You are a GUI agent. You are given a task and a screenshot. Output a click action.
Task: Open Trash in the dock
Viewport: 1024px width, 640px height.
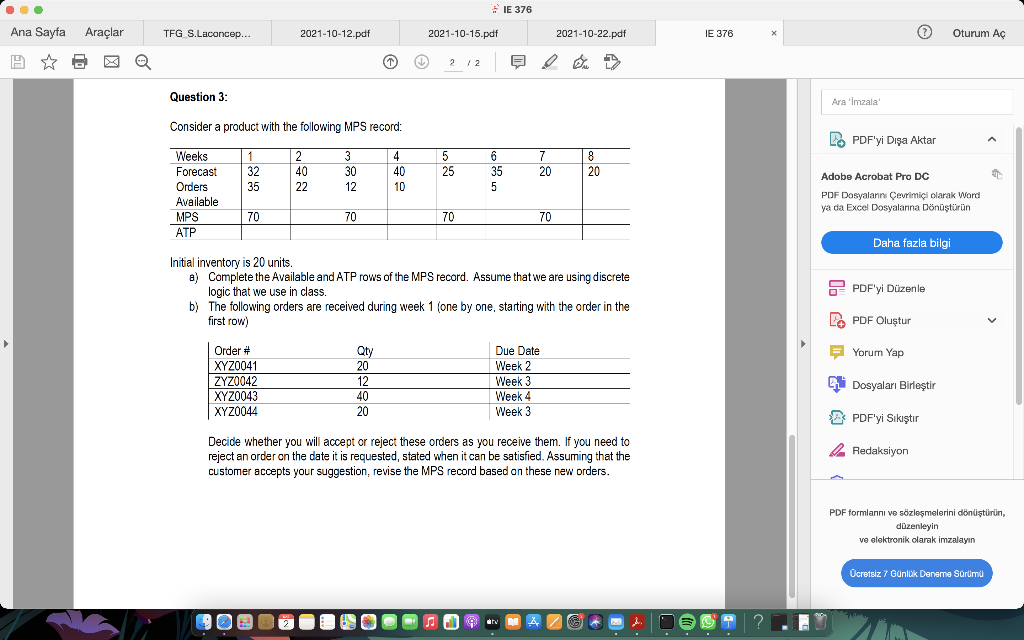point(821,622)
